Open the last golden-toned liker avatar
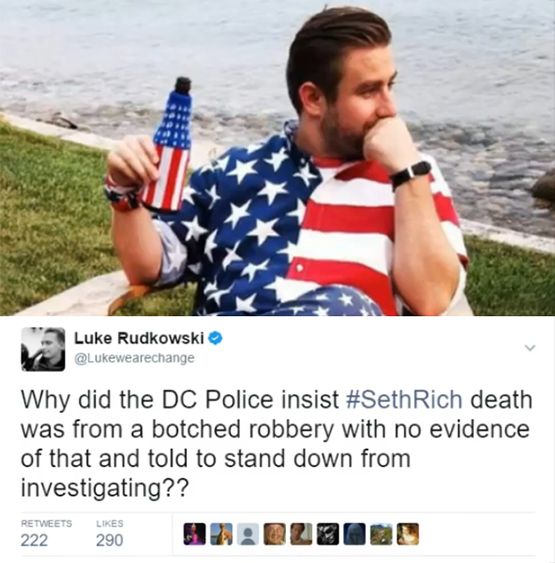Screen dimensions: 555x563 click(x=408, y=534)
